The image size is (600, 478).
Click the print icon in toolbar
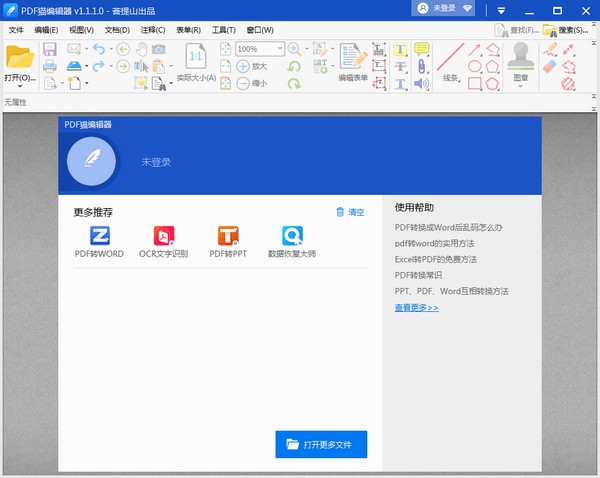coord(49,66)
